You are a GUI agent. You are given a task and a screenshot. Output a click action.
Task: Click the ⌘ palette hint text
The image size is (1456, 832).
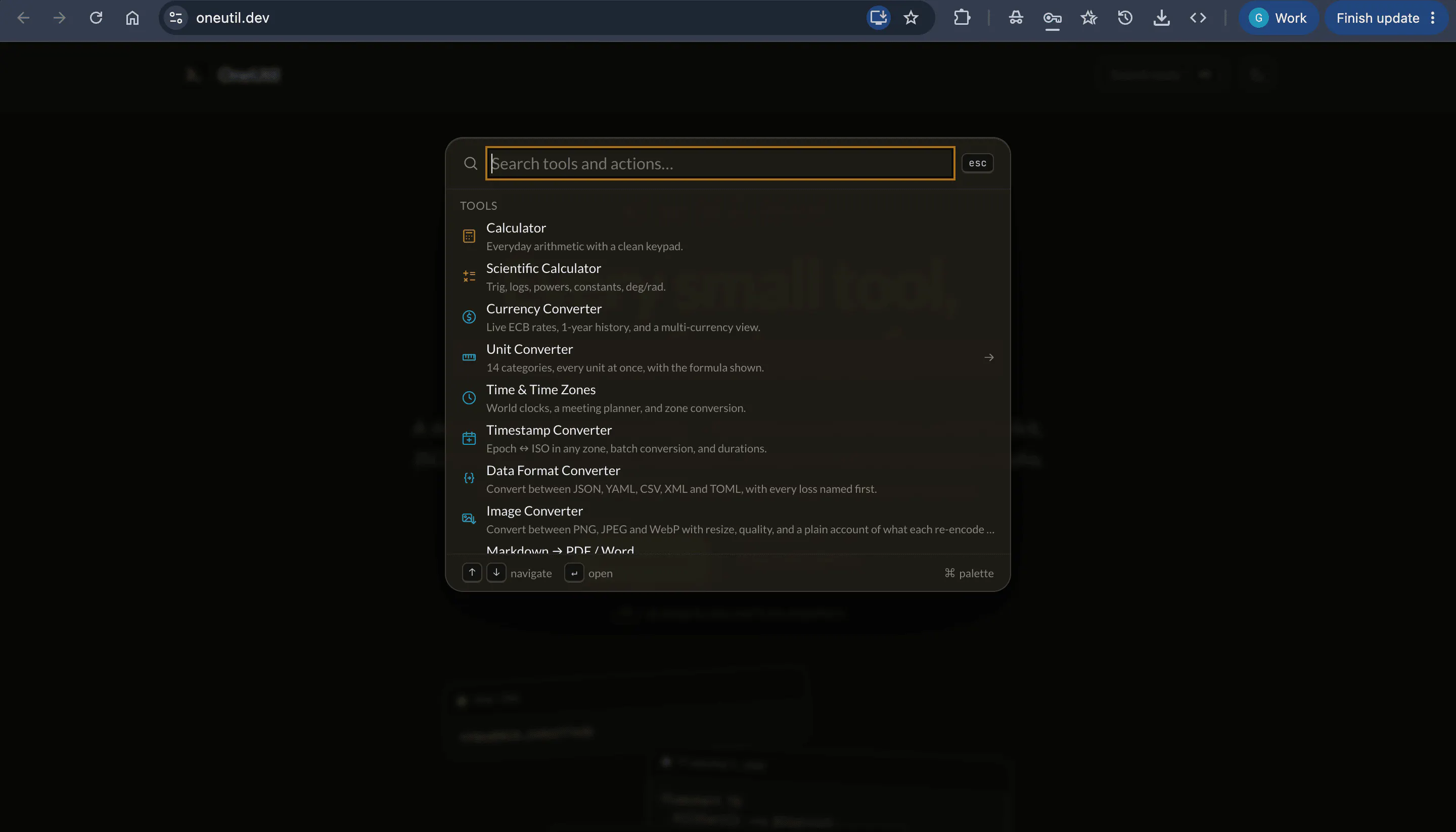click(x=969, y=573)
